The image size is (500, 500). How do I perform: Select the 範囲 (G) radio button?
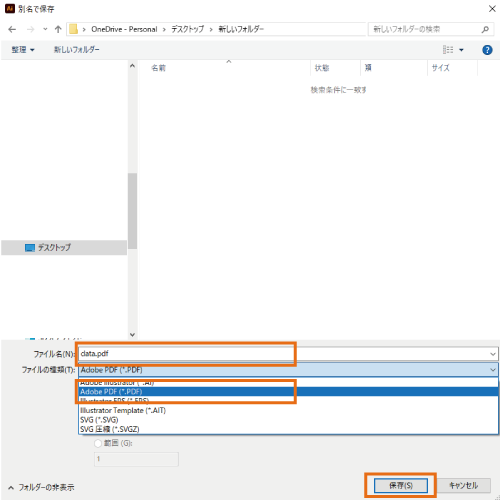pyautogui.click(x=98, y=443)
